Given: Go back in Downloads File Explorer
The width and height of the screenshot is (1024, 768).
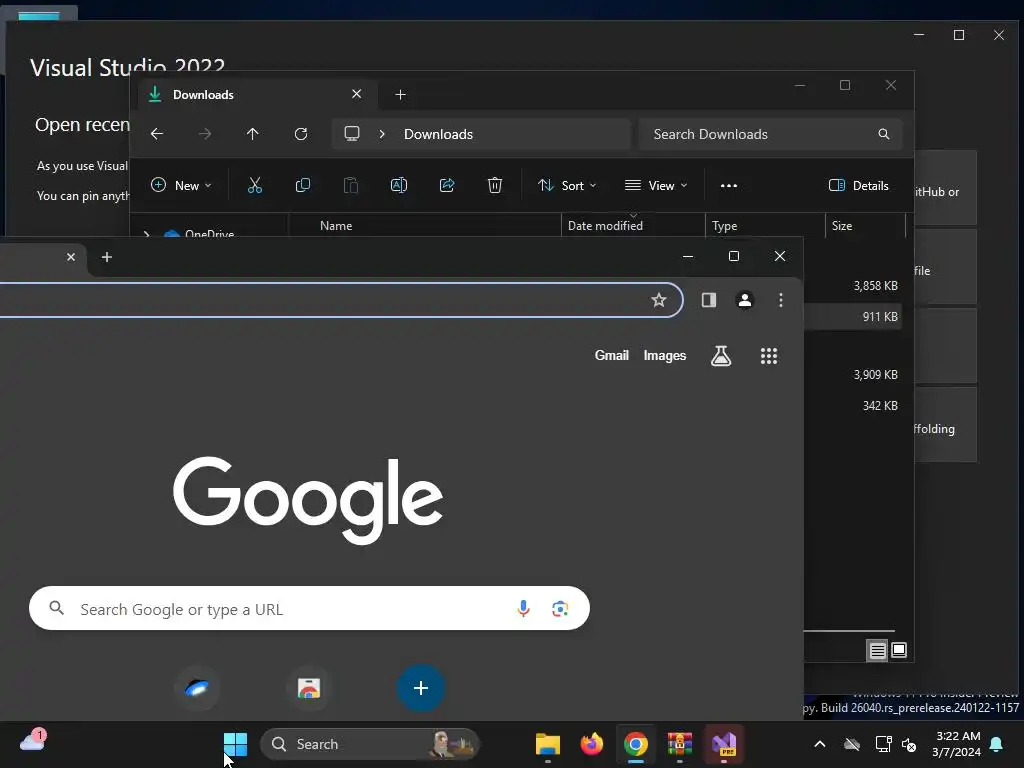Looking at the screenshot, I should click(x=157, y=134).
